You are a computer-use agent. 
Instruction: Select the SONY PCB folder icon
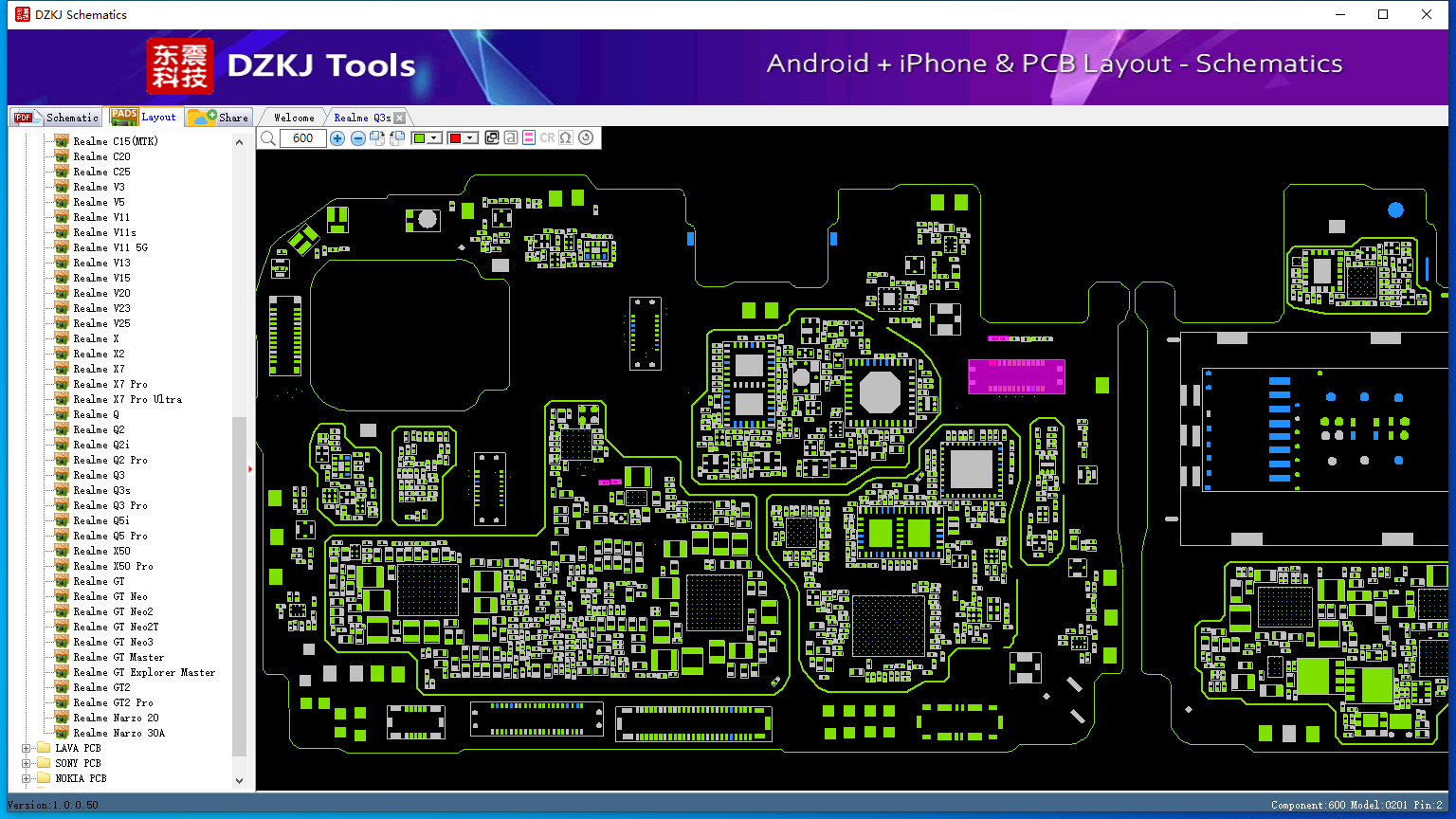pyautogui.click(x=43, y=763)
